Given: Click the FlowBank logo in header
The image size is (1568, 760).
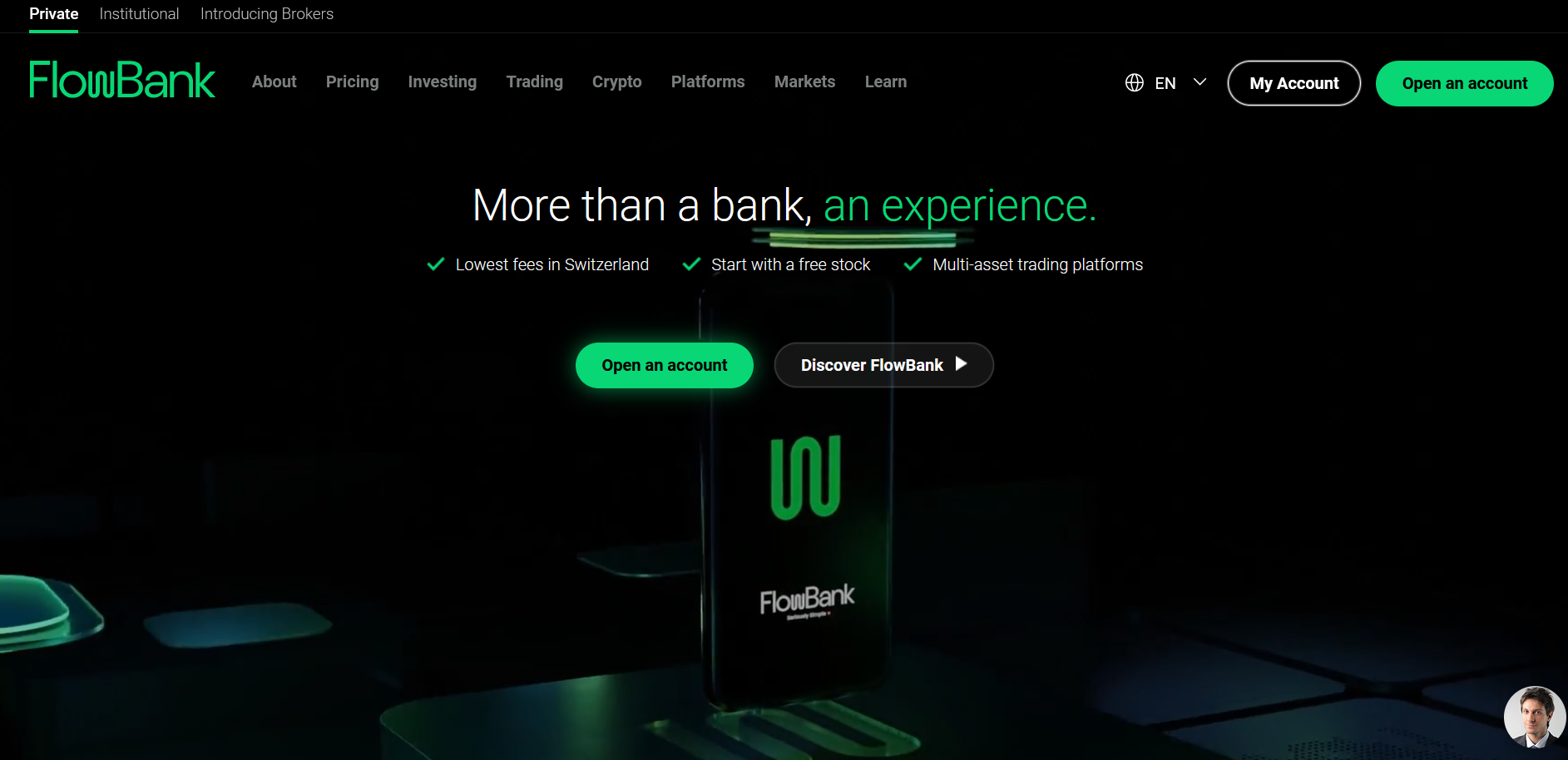Looking at the screenshot, I should 122,80.
